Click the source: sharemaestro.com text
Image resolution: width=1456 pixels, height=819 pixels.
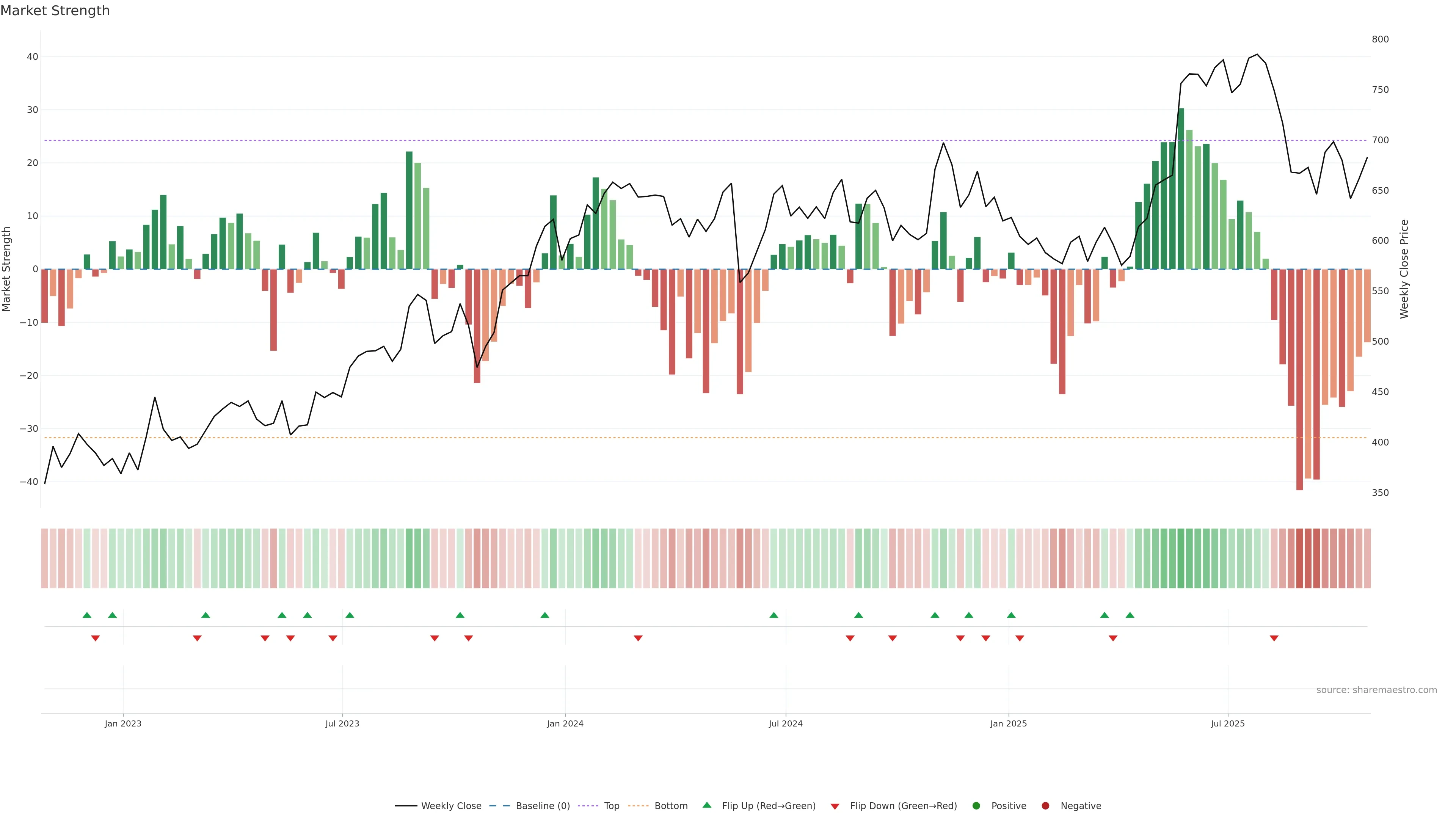pos(1376,690)
